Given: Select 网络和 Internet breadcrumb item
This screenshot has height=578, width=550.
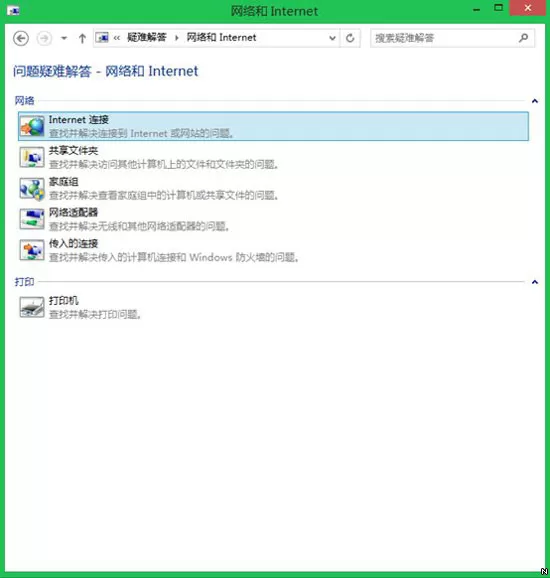Looking at the screenshot, I should click(221, 37).
